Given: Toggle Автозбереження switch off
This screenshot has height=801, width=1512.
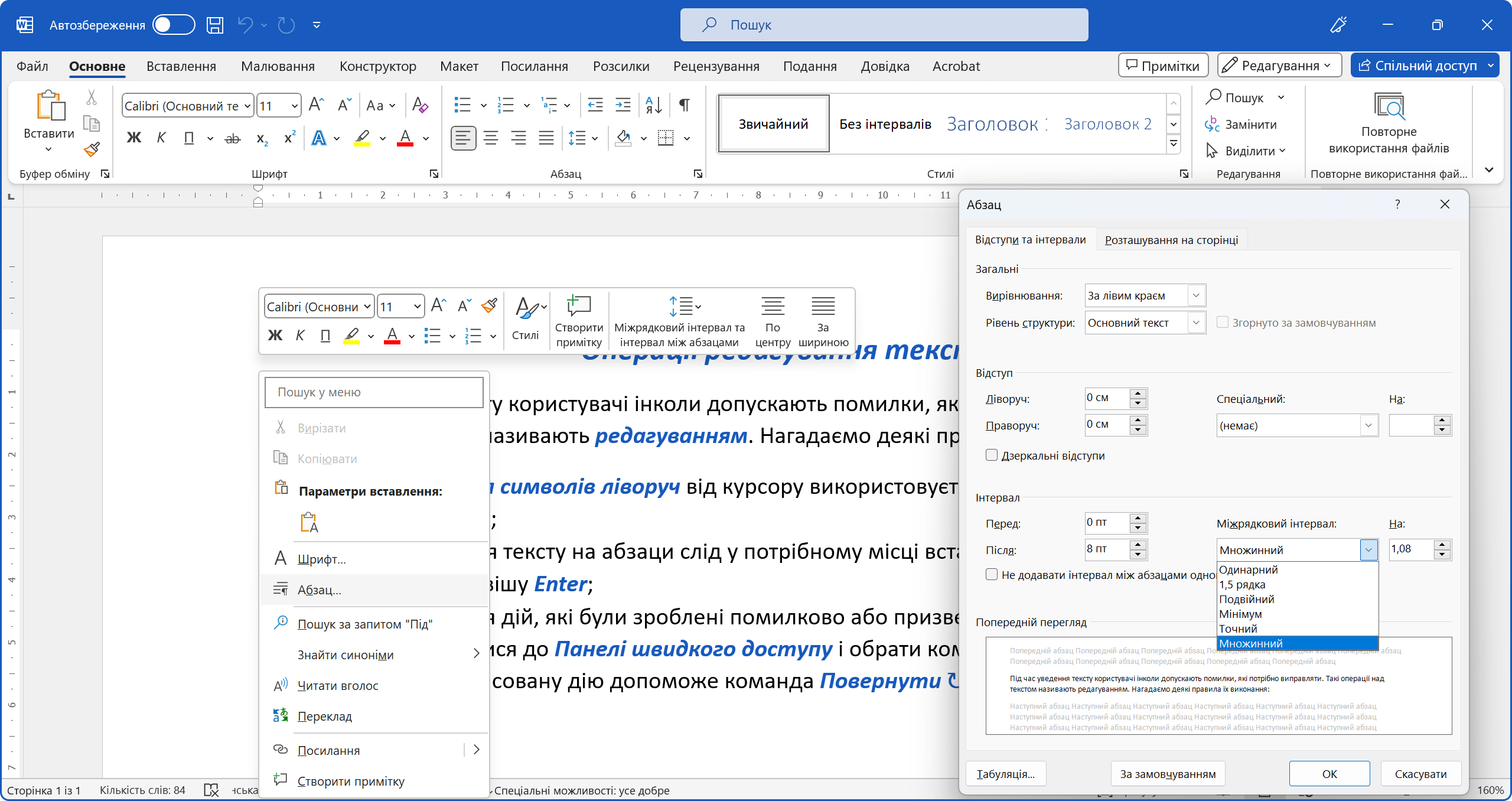Looking at the screenshot, I should tap(173, 25).
